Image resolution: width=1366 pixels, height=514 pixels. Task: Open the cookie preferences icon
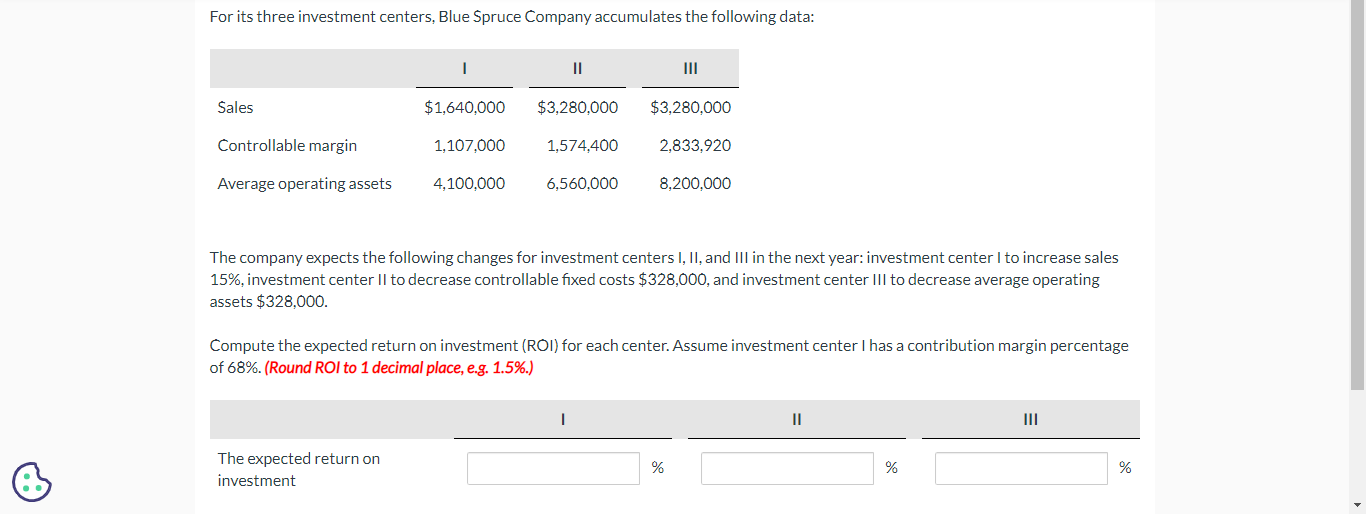[31, 481]
